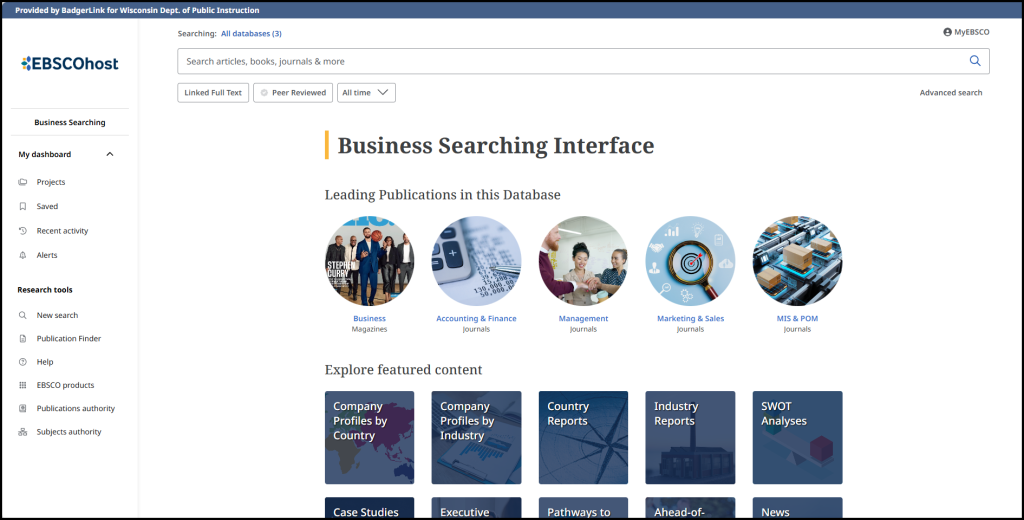The height and width of the screenshot is (520, 1024).
Task: Open the Company Profiles by Industry tile
Action: coord(476,438)
